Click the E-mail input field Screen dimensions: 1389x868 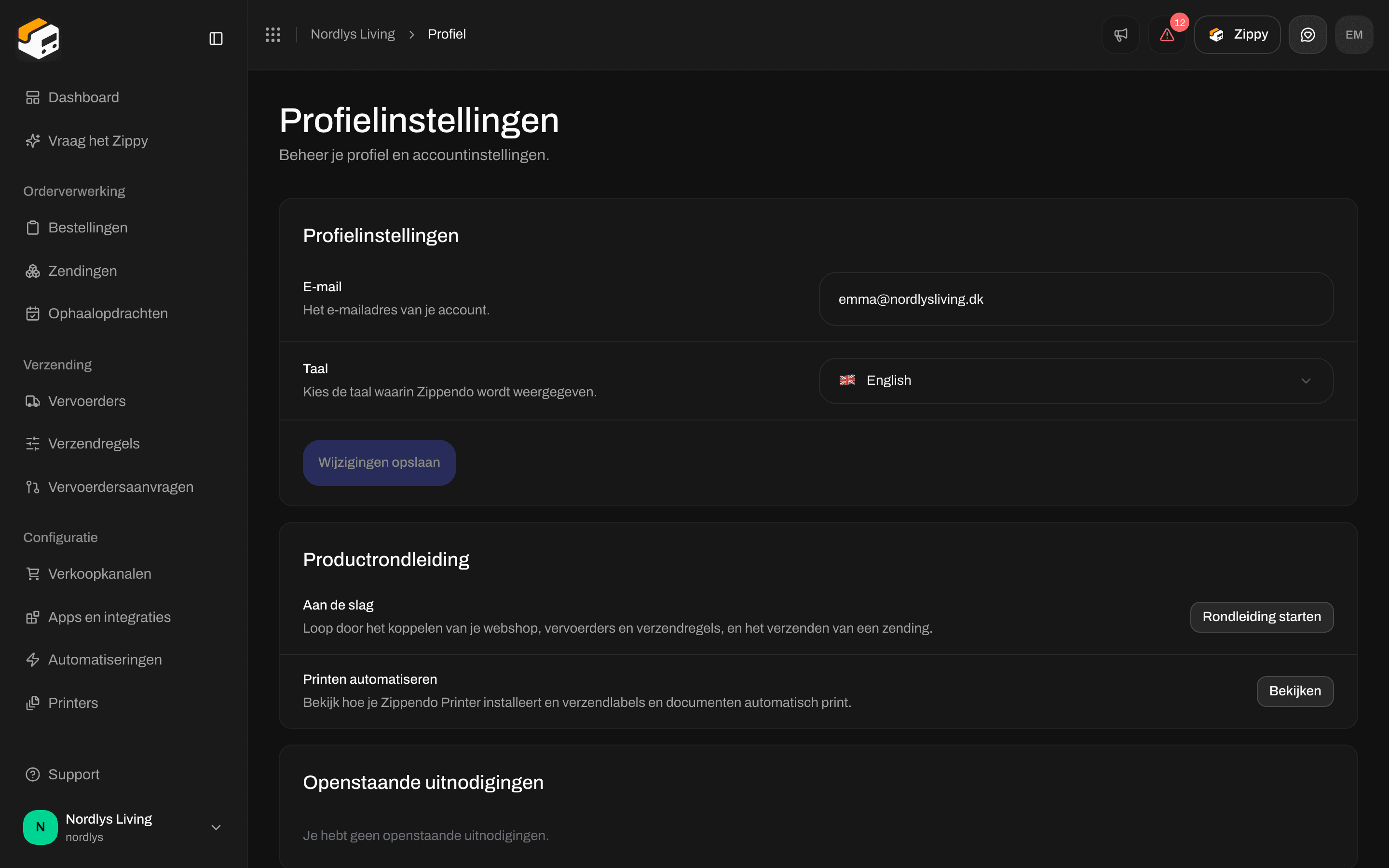tap(1076, 299)
